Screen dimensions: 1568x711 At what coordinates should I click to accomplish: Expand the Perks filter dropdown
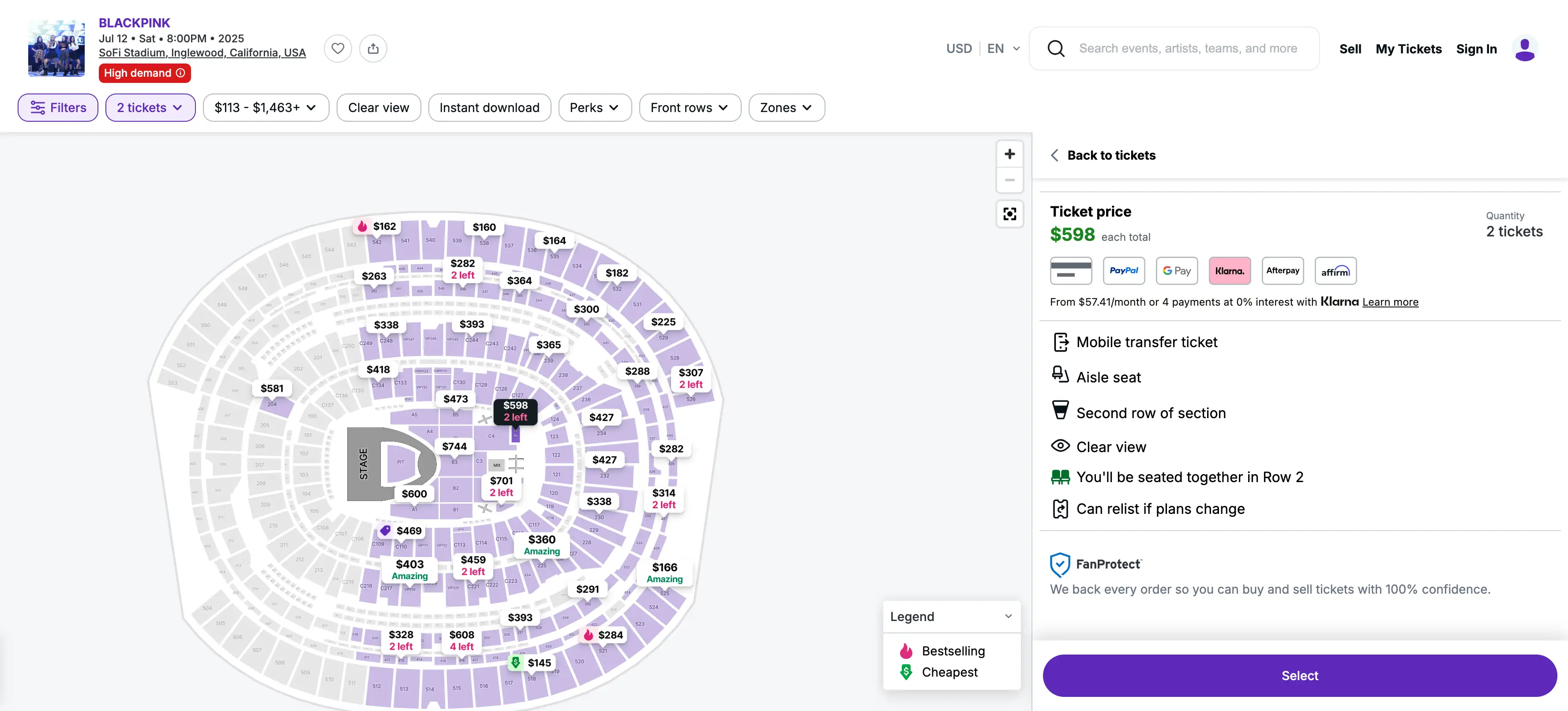coord(595,108)
